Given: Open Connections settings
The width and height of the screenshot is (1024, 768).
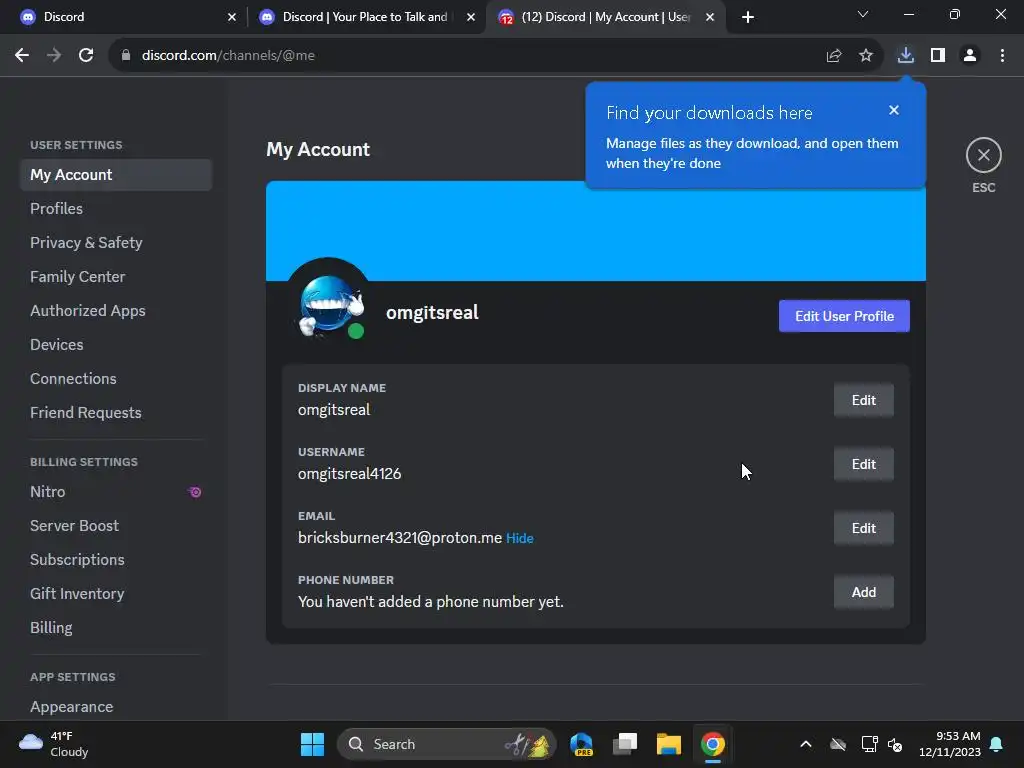Looking at the screenshot, I should pos(116,379).
